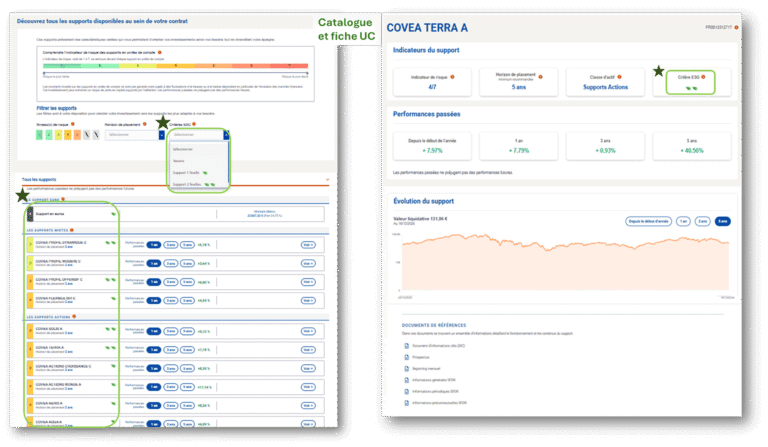The height and width of the screenshot is (447, 768).
Task: Toggle risk level 3 yellow filter square
Action: click(58, 135)
